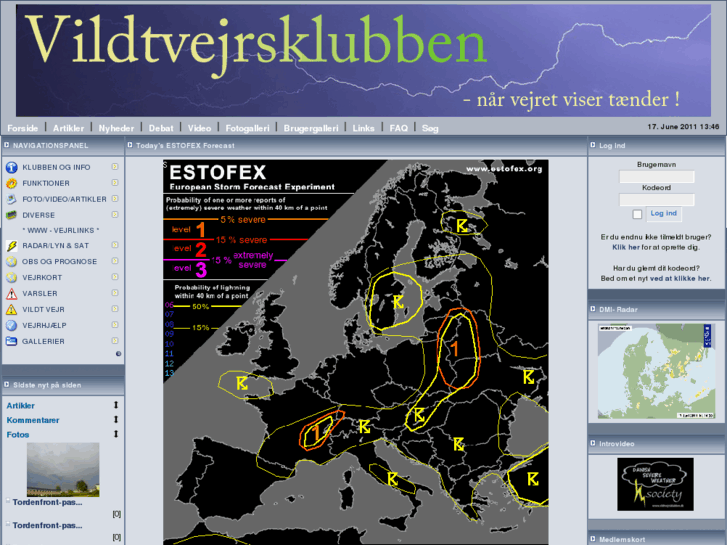Open the Kommentarer link under Sidste nyt
727x545 pixels.
33,420
